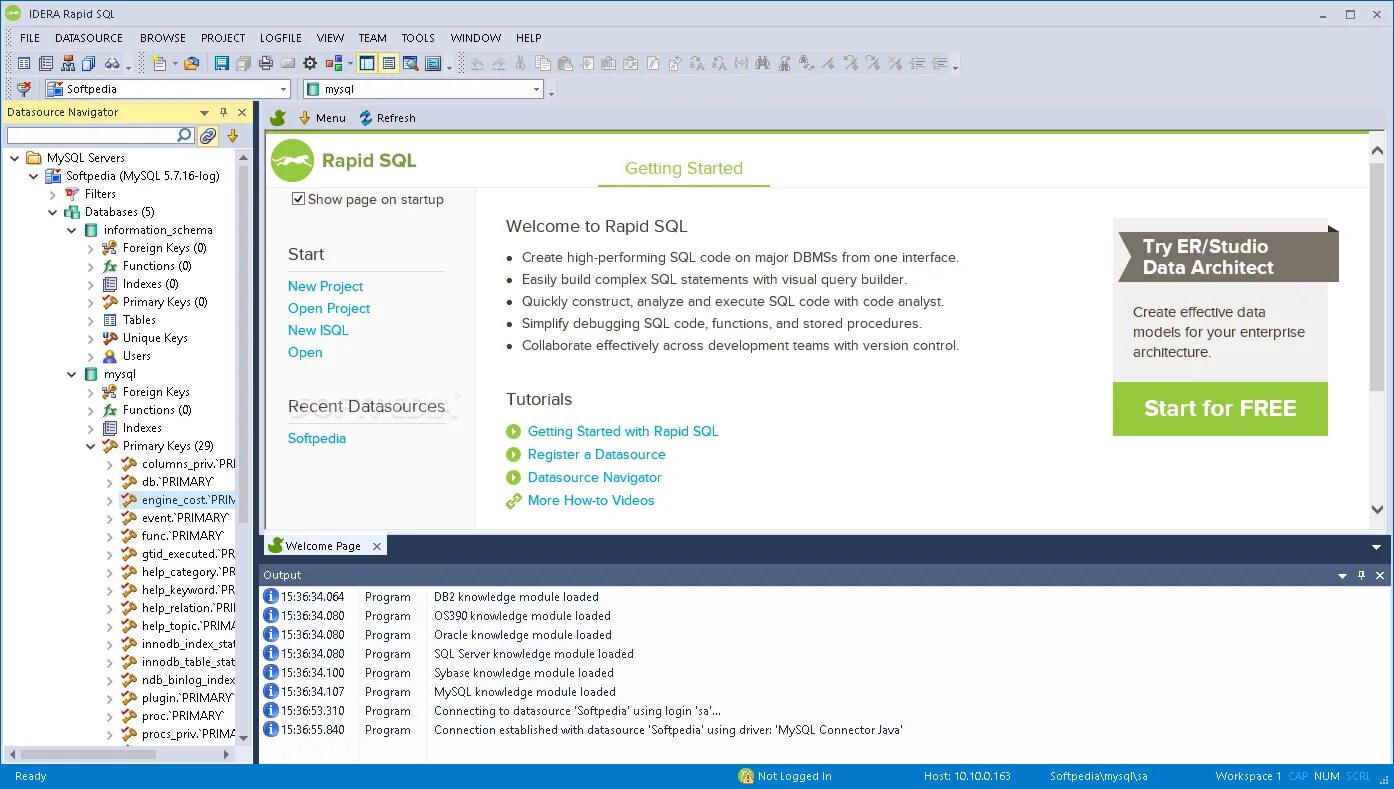Open the LOGFILE menu

281,38
